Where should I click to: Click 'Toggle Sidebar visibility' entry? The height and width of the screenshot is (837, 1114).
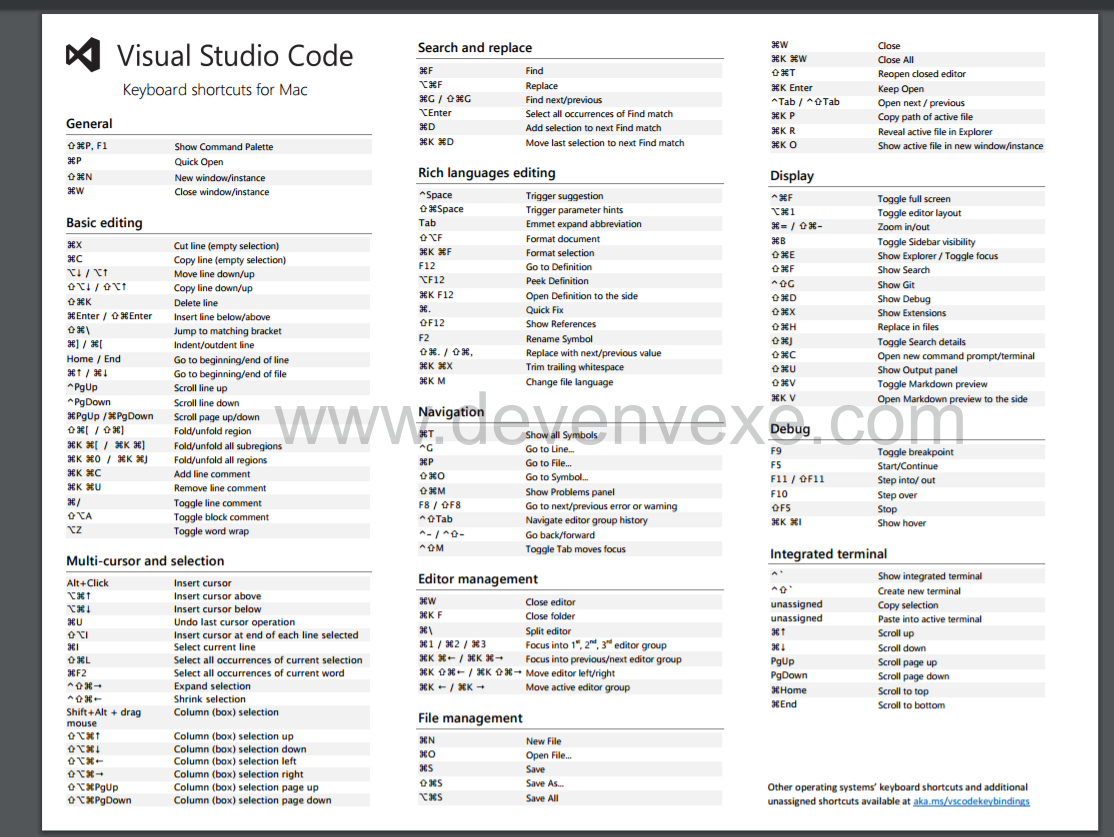pos(926,242)
